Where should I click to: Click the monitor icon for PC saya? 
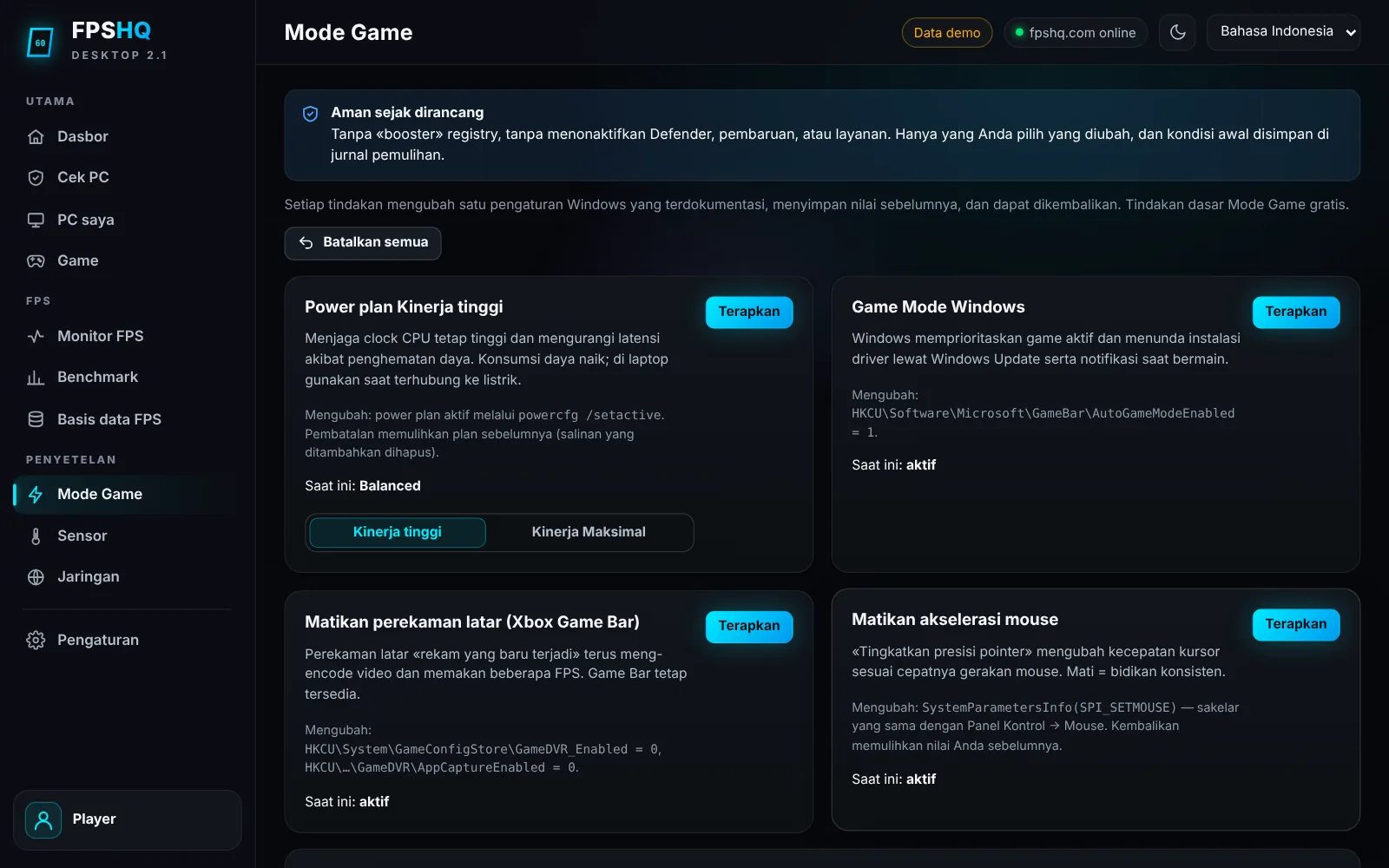(x=36, y=220)
